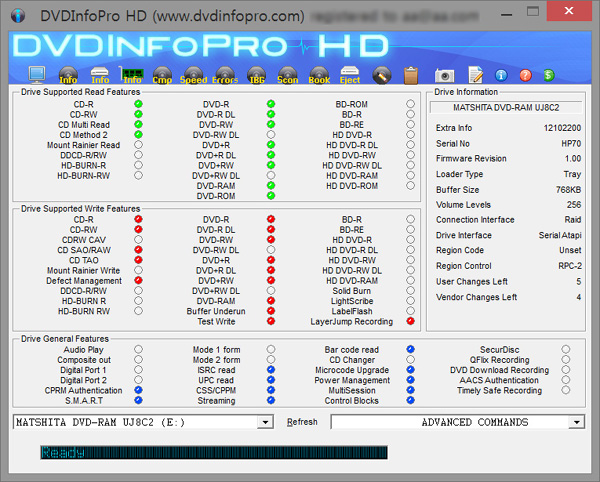Click the LayerJump Recording indicator

click(x=411, y=321)
